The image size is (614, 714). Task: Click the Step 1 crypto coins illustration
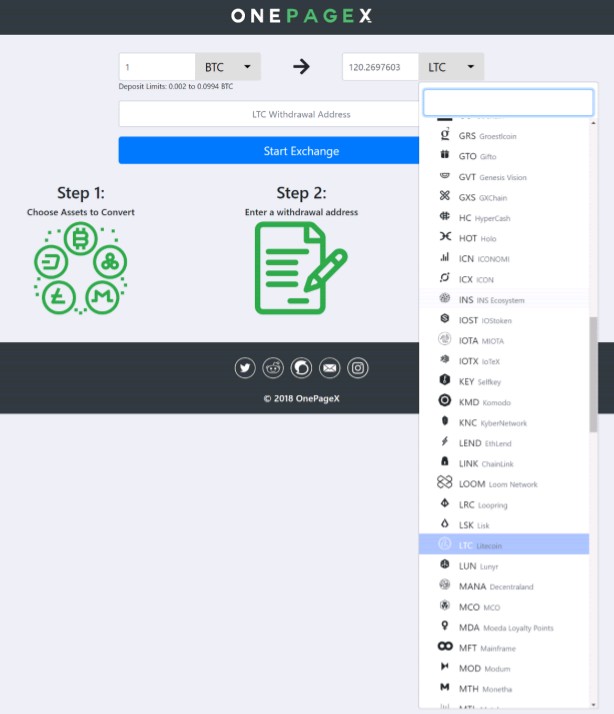click(81, 268)
